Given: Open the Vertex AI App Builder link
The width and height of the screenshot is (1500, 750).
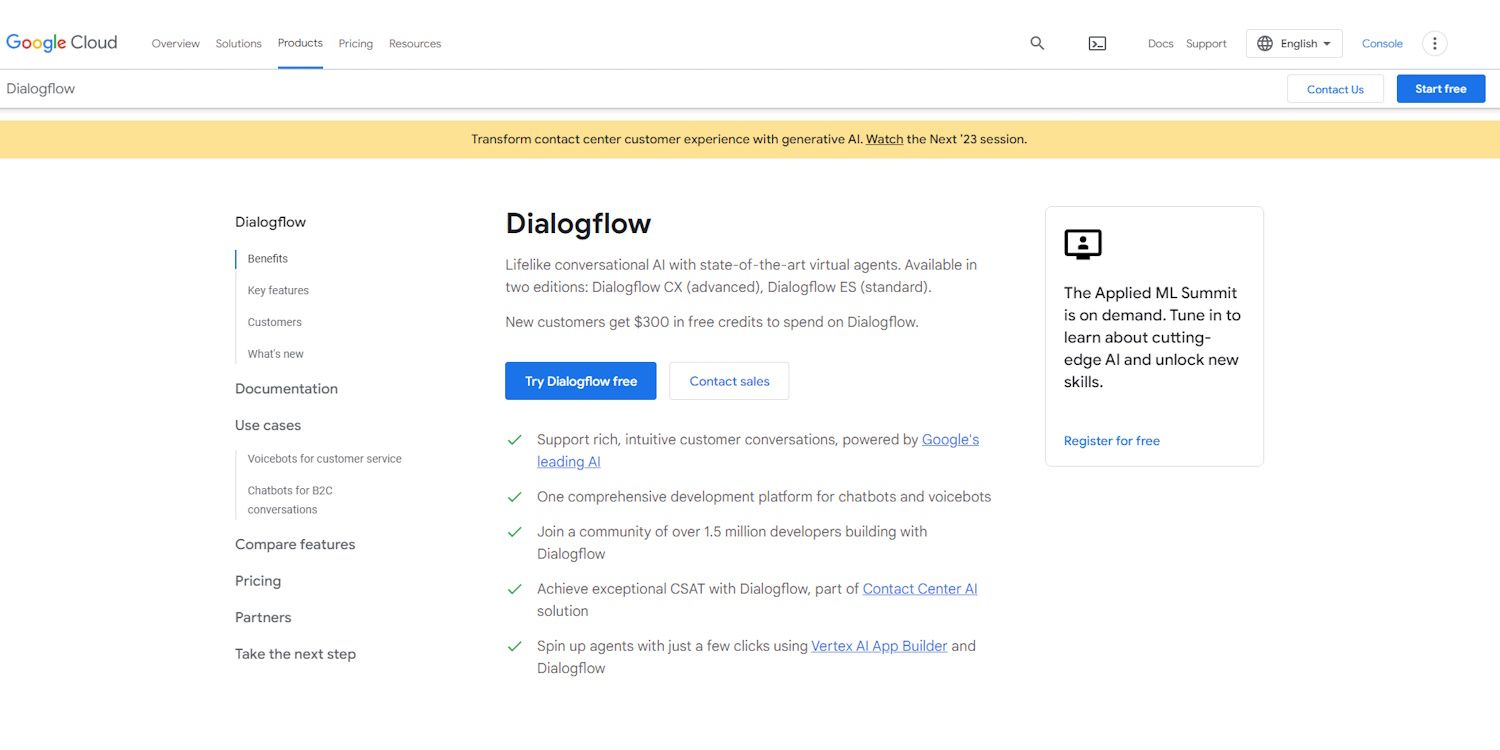Looking at the screenshot, I should pos(879,646).
